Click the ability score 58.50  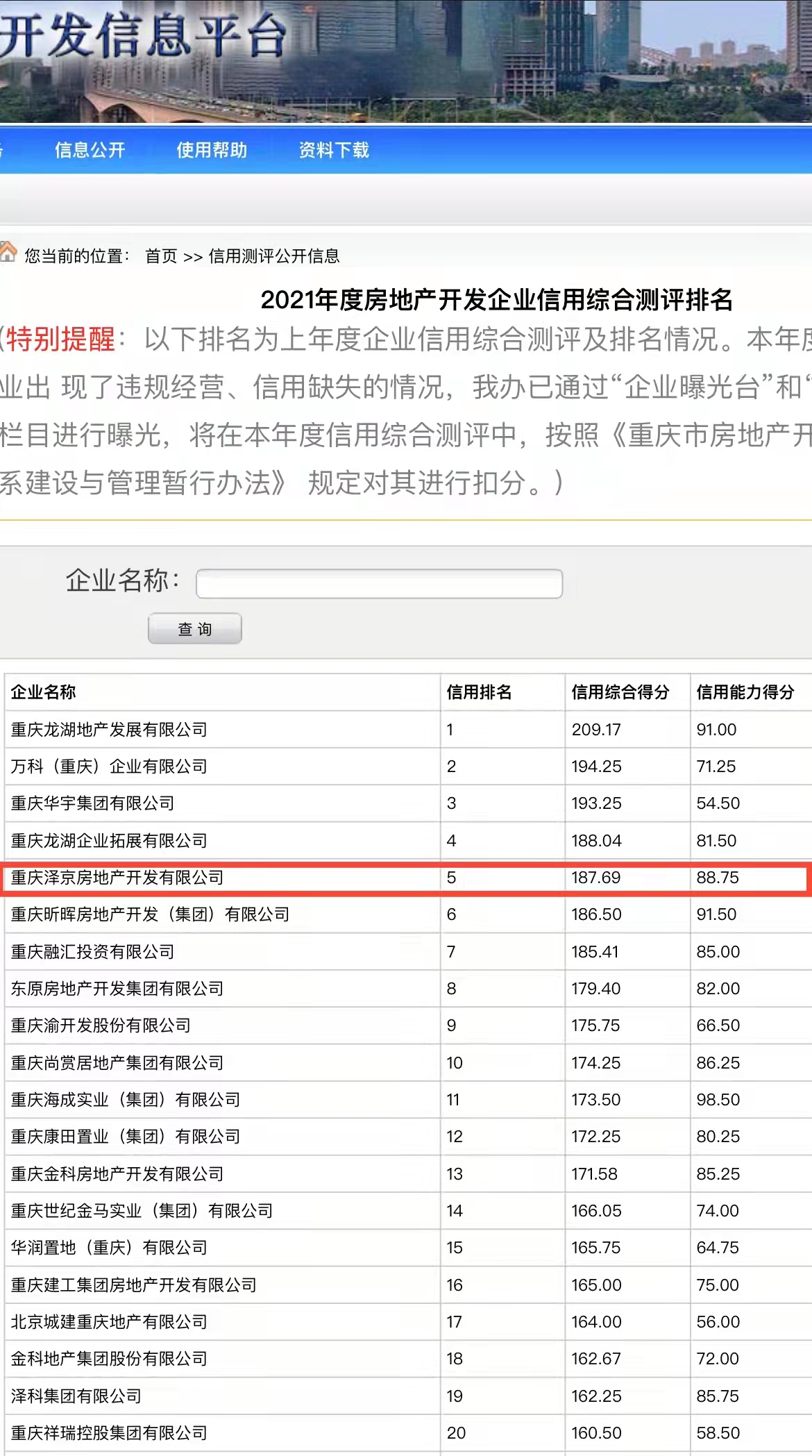click(718, 1433)
